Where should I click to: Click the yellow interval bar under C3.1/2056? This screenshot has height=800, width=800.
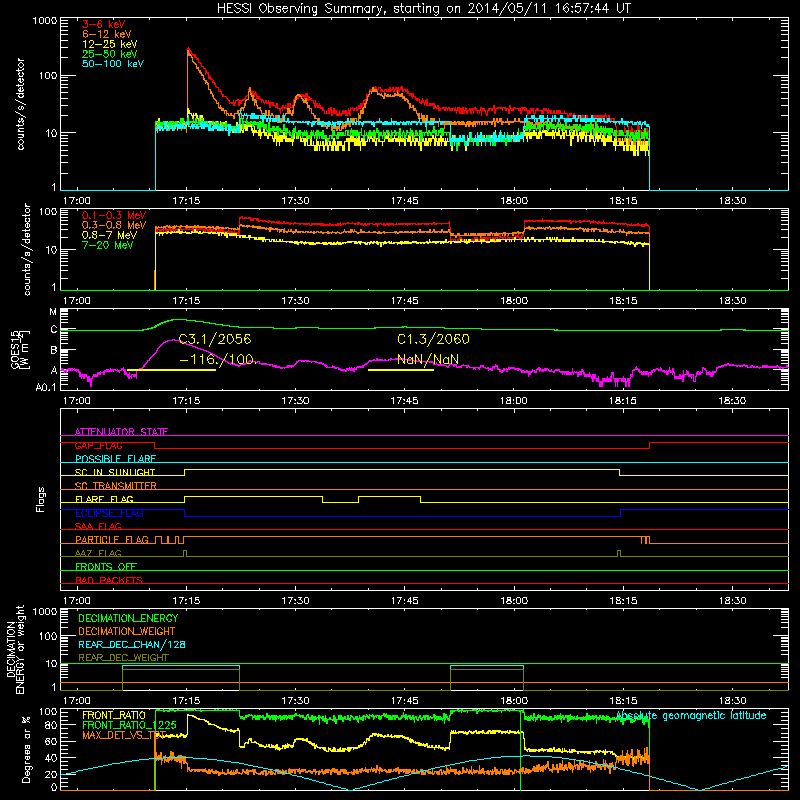pyautogui.click(x=171, y=370)
